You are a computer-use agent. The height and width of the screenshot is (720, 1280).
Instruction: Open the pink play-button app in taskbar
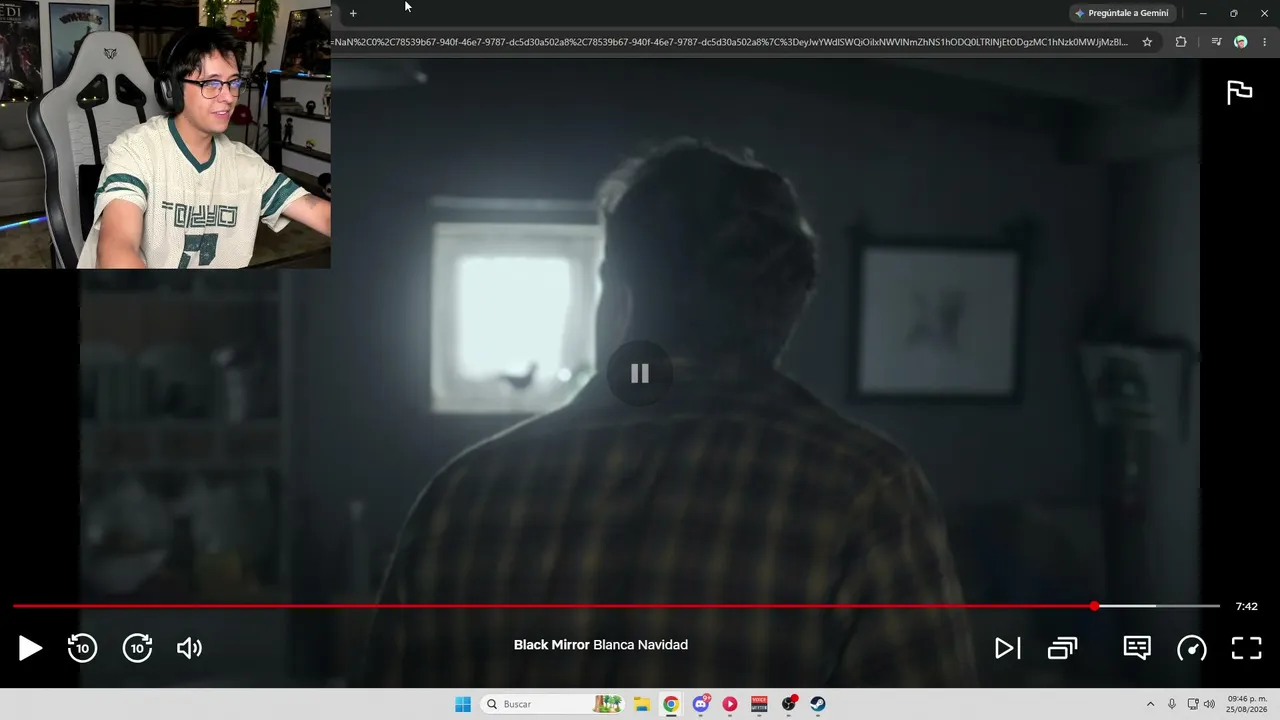pyautogui.click(x=730, y=704)
